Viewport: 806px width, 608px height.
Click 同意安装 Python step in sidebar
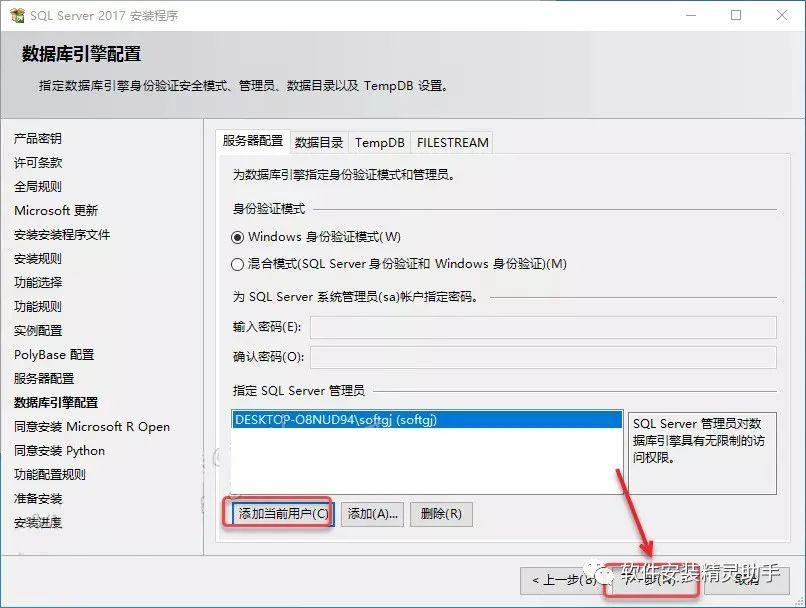(x=60, y=451)
